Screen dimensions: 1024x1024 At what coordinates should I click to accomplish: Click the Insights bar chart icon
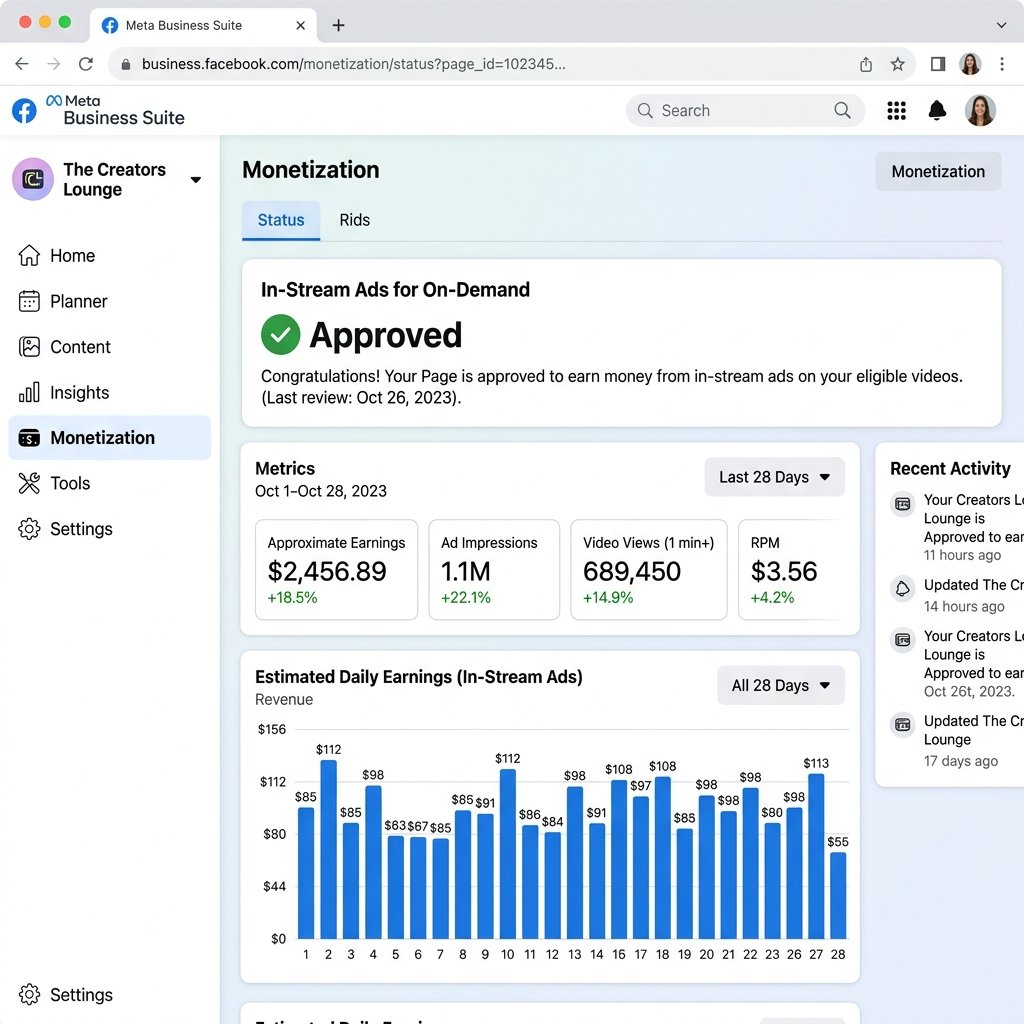29,392
